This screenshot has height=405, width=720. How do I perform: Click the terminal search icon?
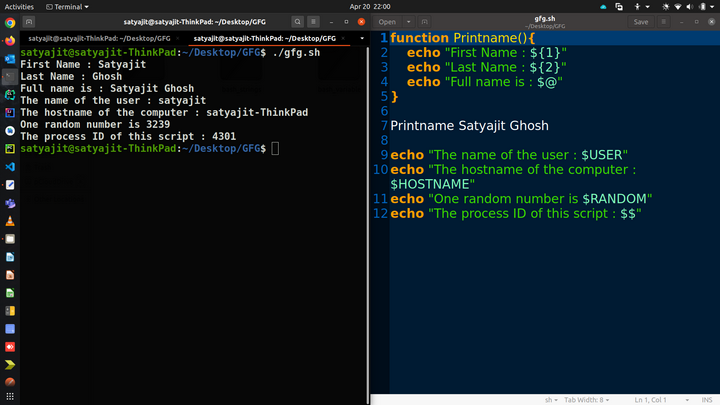click(298, 22)
